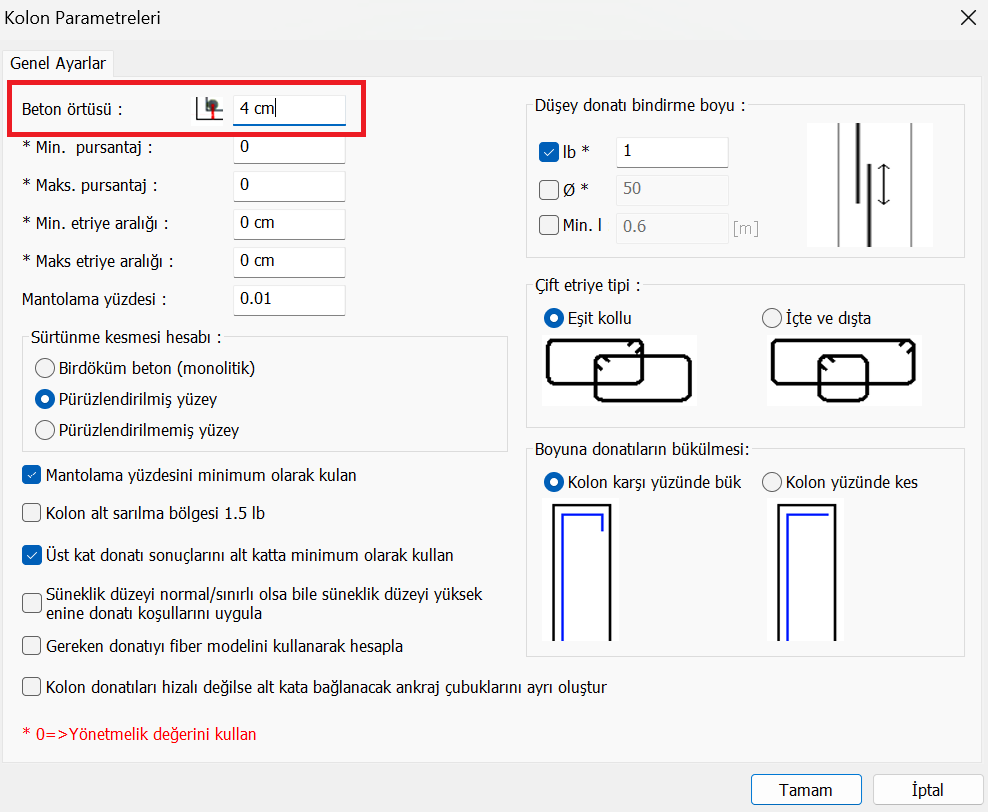The height and width of the screenshot is (812, 988).
Task: Click the Beton örtüsü input field
Action: (x=288, y=109)
